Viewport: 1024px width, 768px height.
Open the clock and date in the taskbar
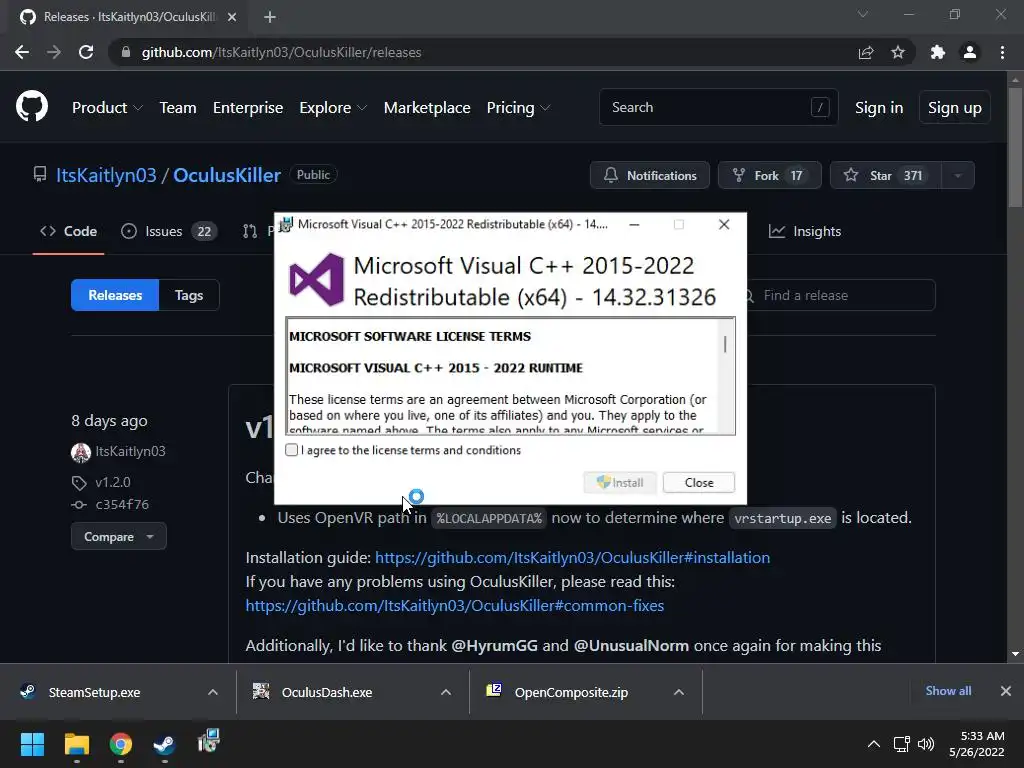[x=976, y=744]
